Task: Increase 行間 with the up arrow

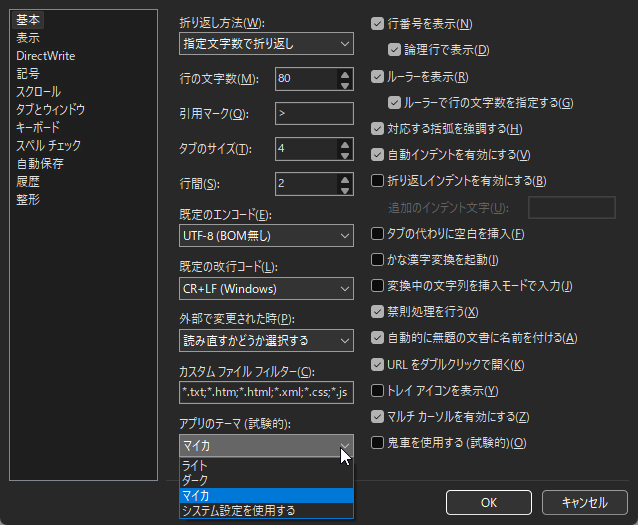Action: click(x=345, y=180)
